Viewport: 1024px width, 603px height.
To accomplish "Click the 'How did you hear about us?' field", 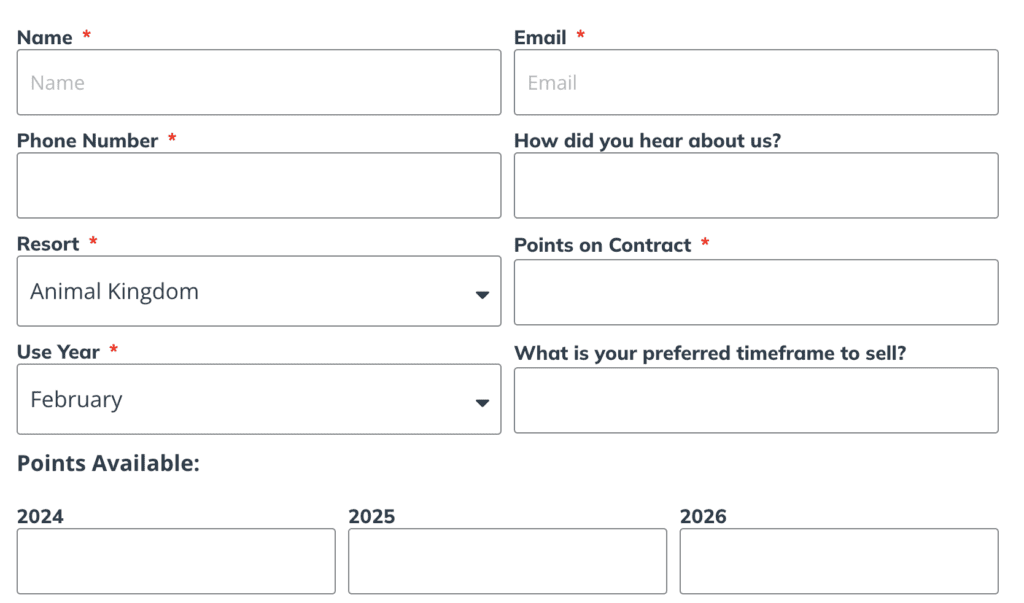I will [756, 186].
